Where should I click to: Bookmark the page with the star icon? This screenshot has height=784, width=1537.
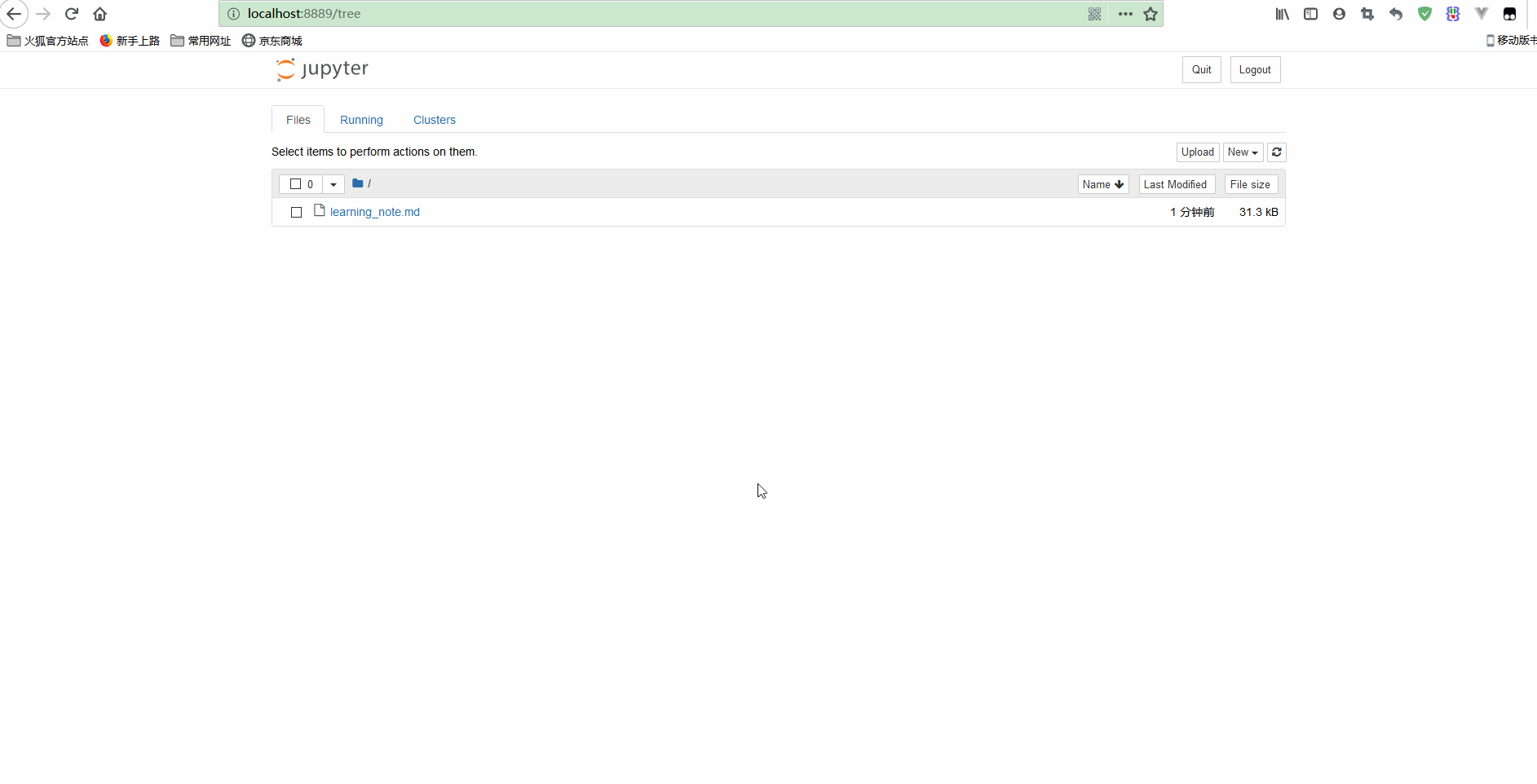click(1151, 14)
